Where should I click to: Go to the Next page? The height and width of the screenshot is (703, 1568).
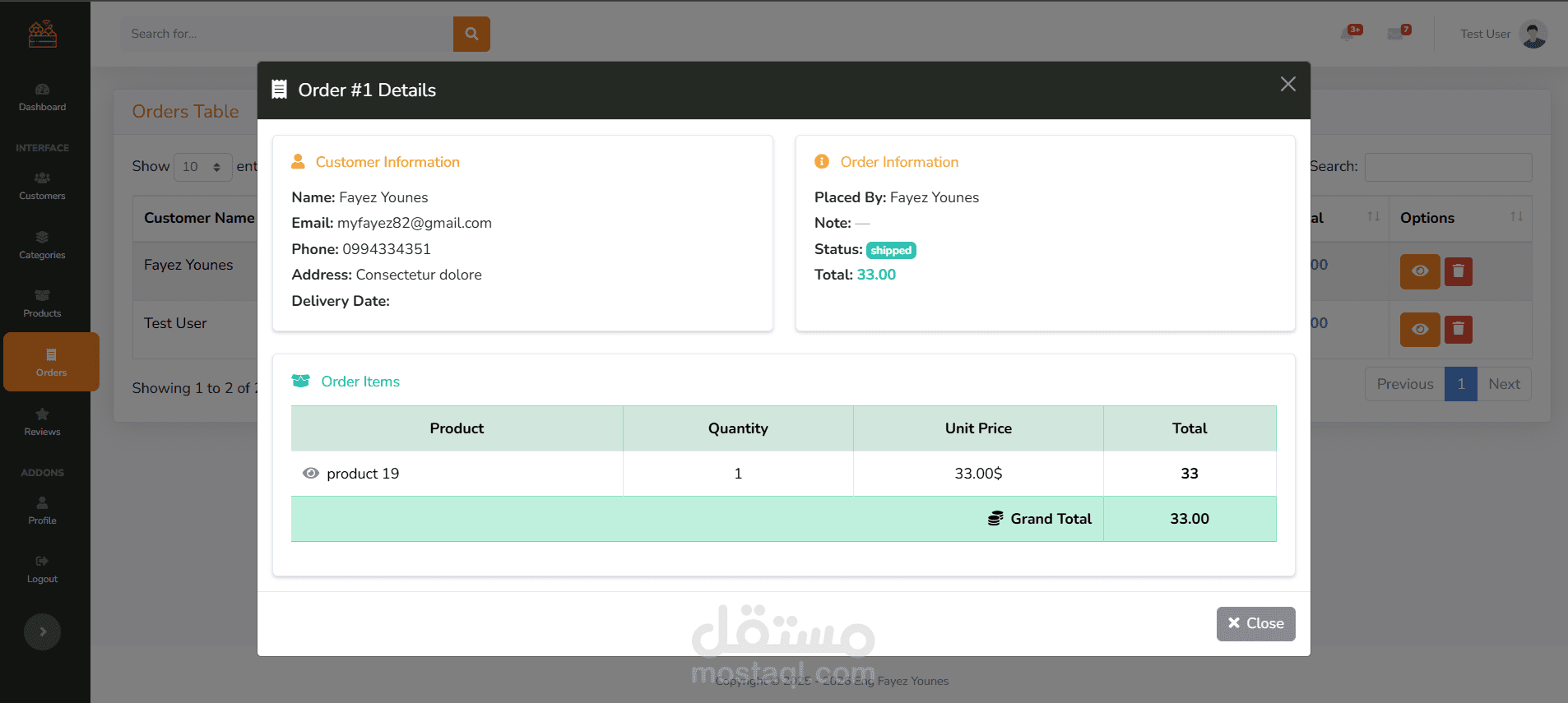(x=1504, y=384)
